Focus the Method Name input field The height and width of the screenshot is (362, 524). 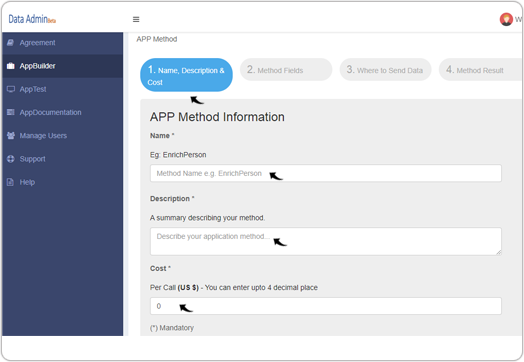tap(325, 173)
